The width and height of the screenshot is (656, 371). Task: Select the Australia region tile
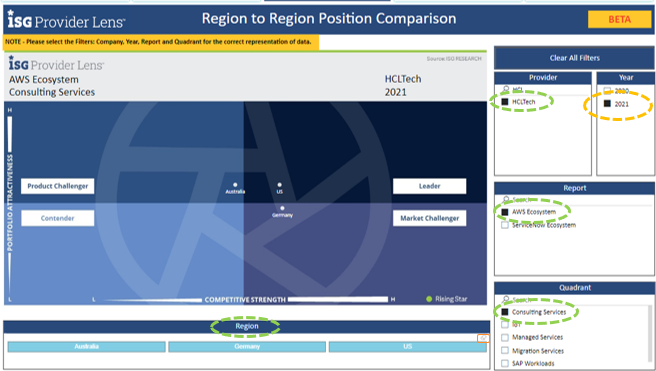[87, 346]
